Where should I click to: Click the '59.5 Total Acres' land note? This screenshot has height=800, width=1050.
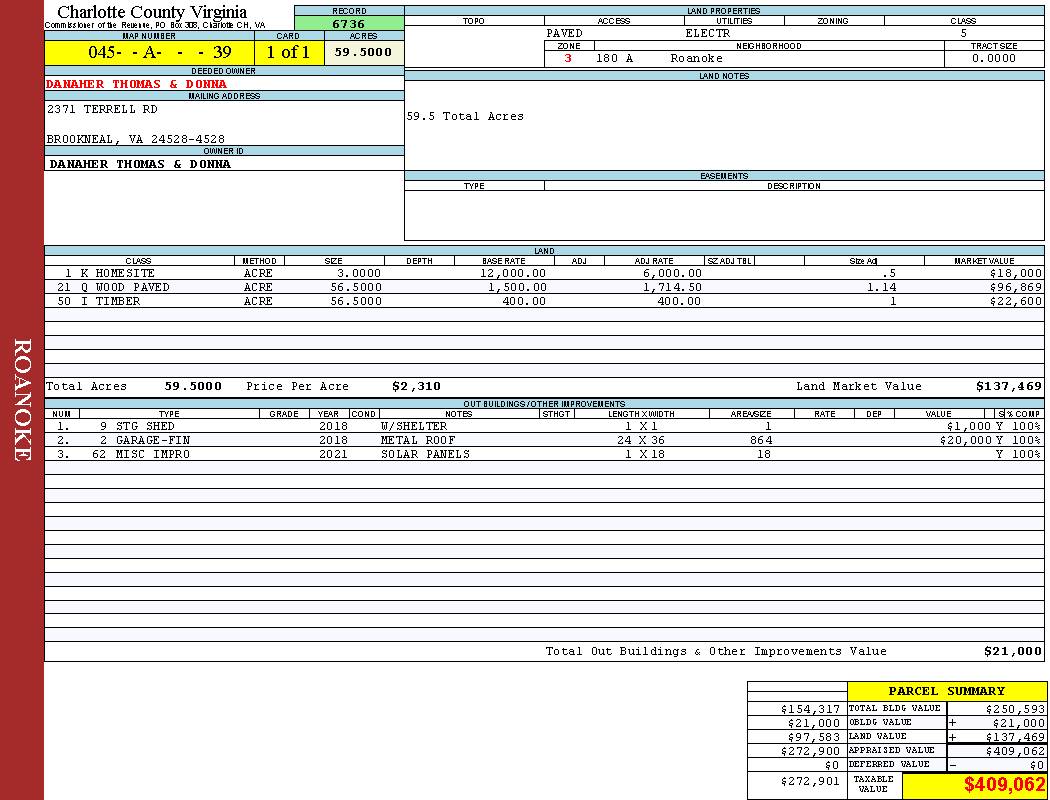[465, 117]
